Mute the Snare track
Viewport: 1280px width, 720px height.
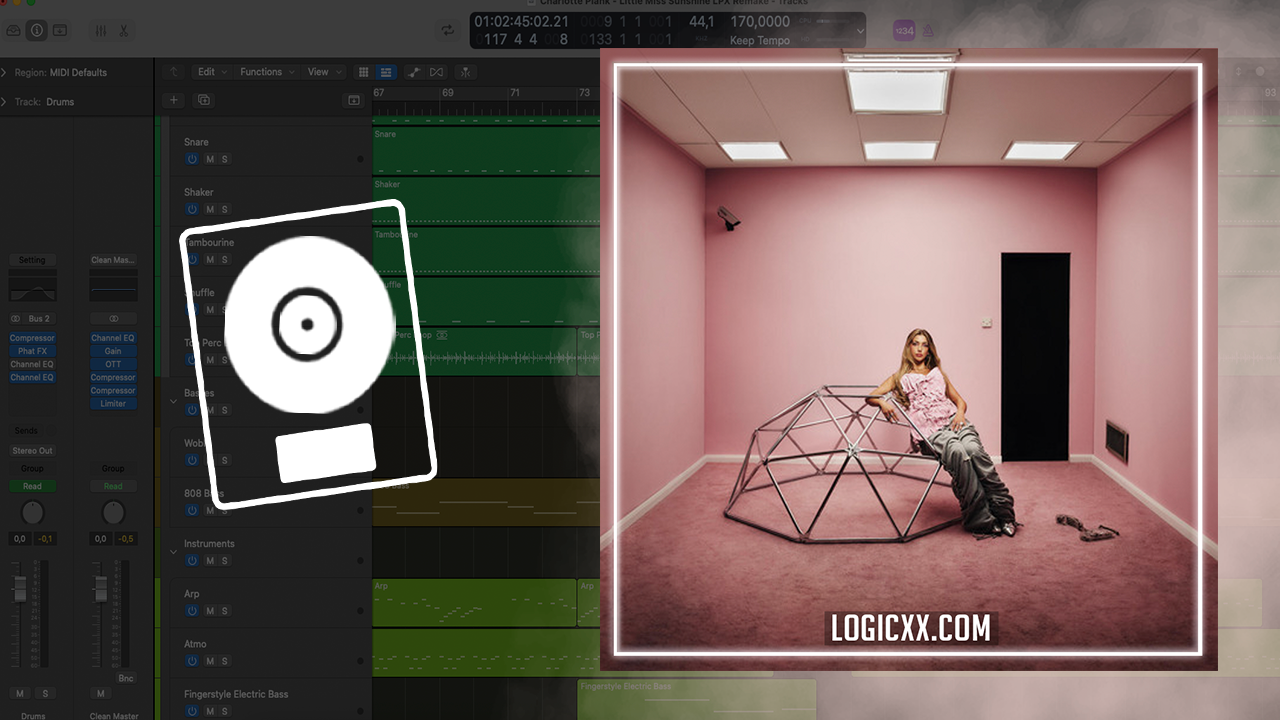click(210, 159)
